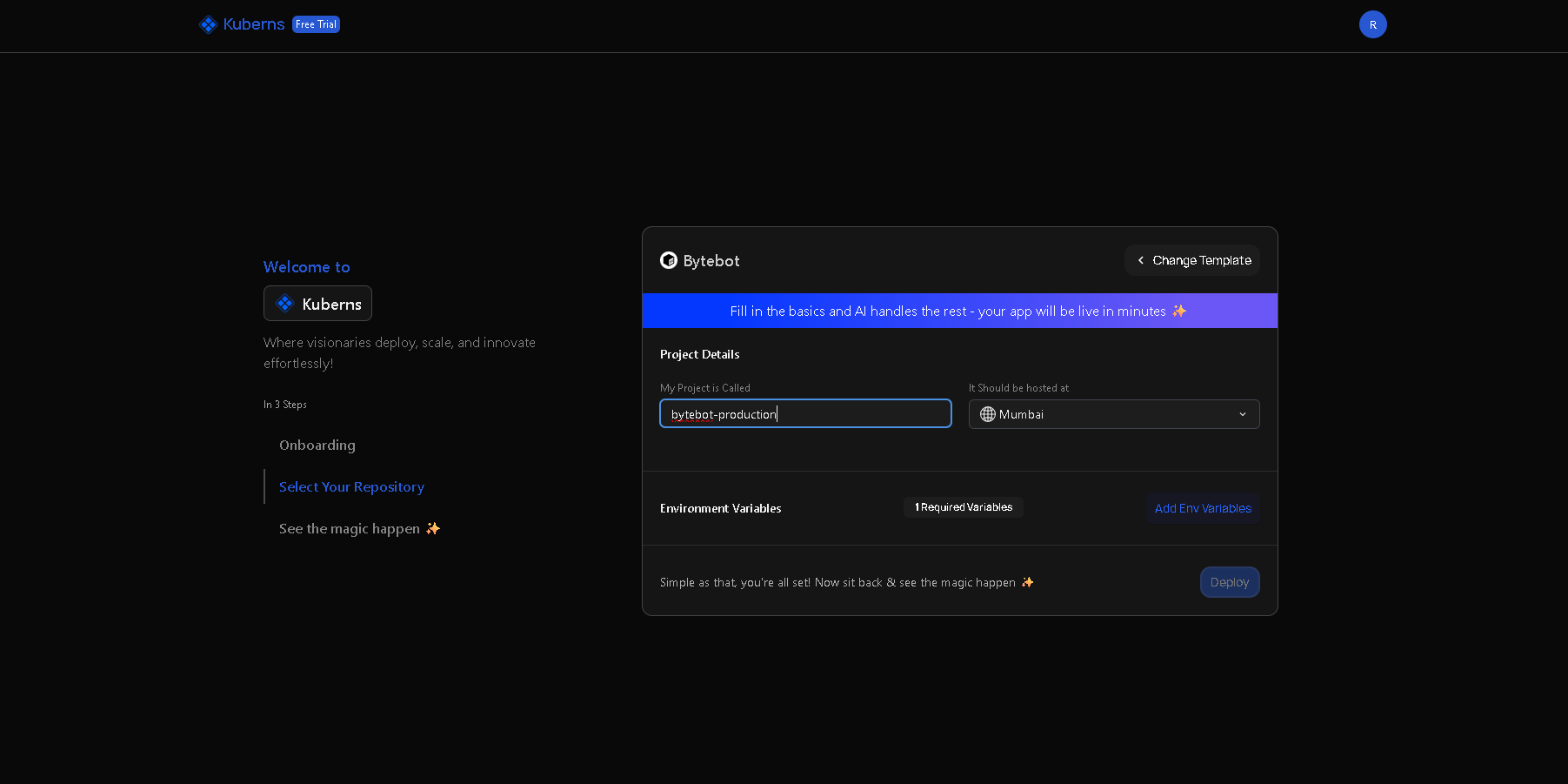Click the globe icon in the hosting field

coord(988,414)
